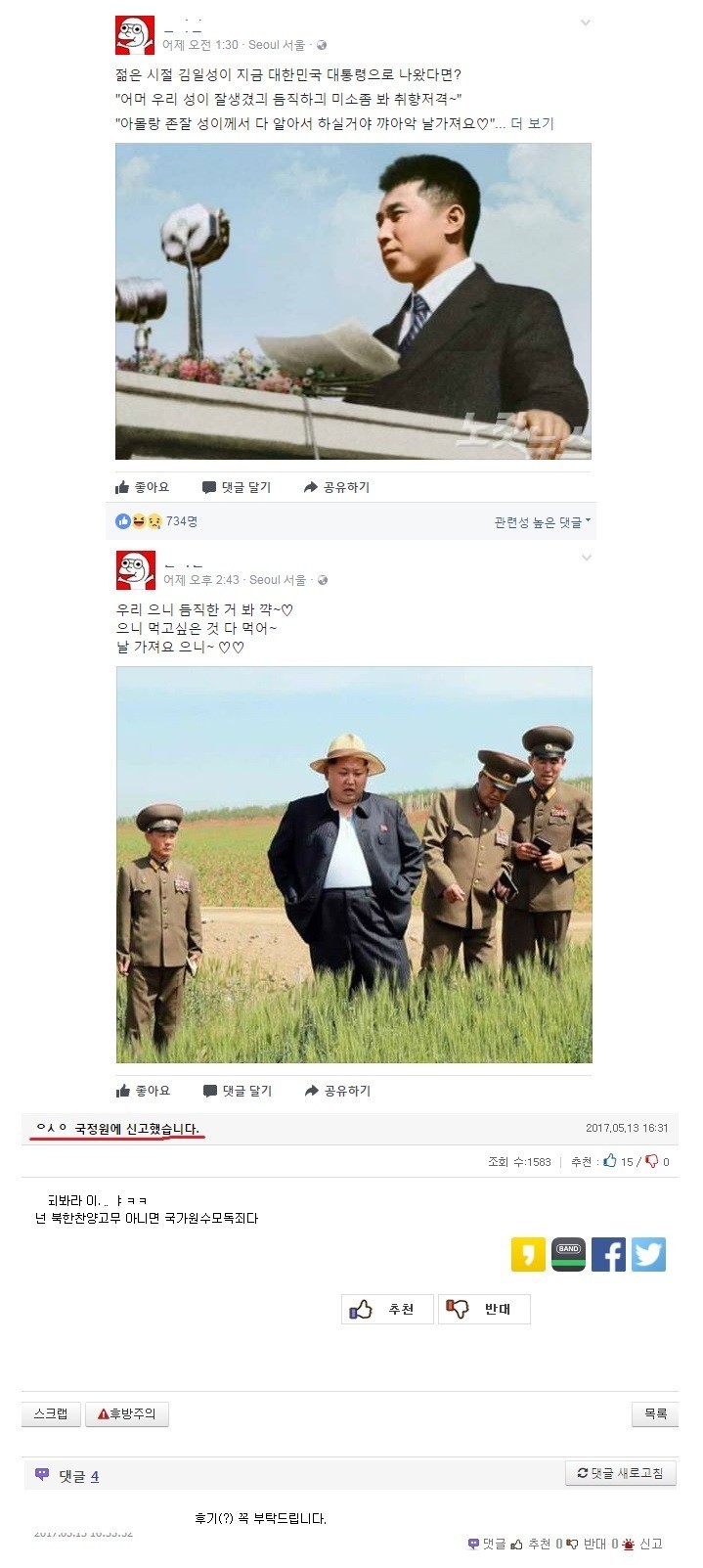Click the profile avatar of first post
Viewport: 703px width, 1568px height.
point(135,35)
